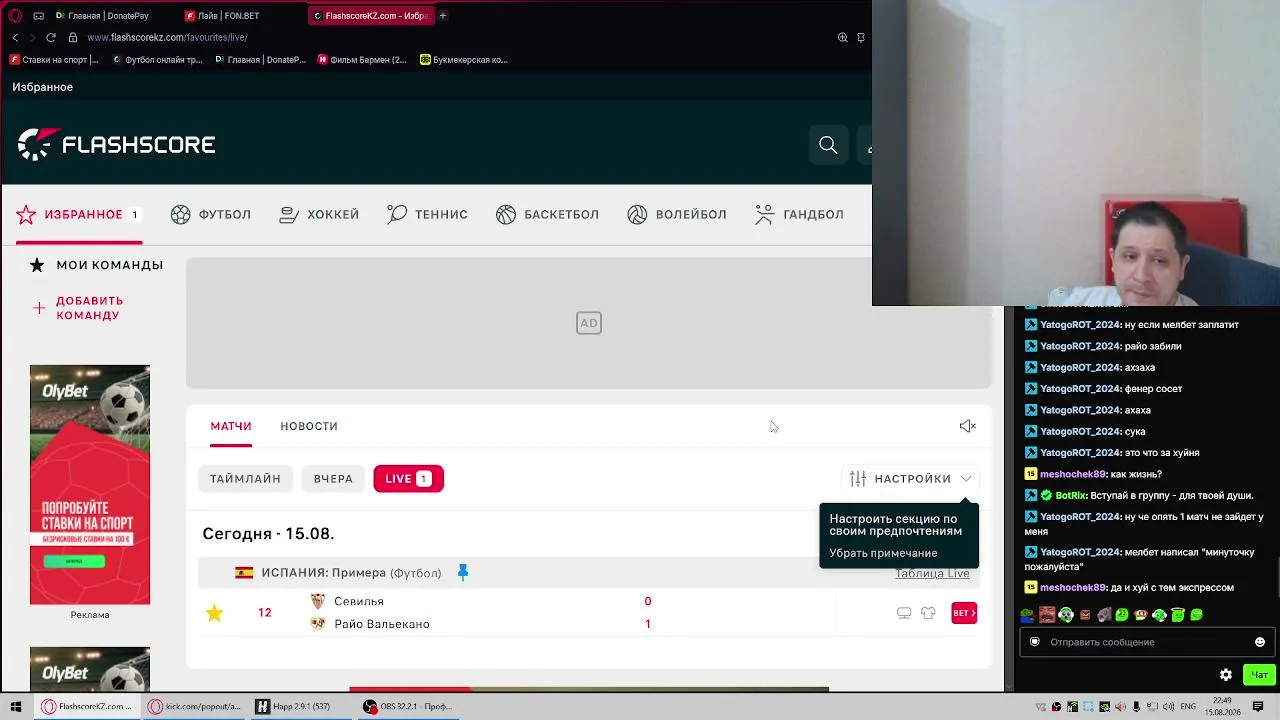Switch to the Новости tab
1280x720 pixels.
click(309, 426)
